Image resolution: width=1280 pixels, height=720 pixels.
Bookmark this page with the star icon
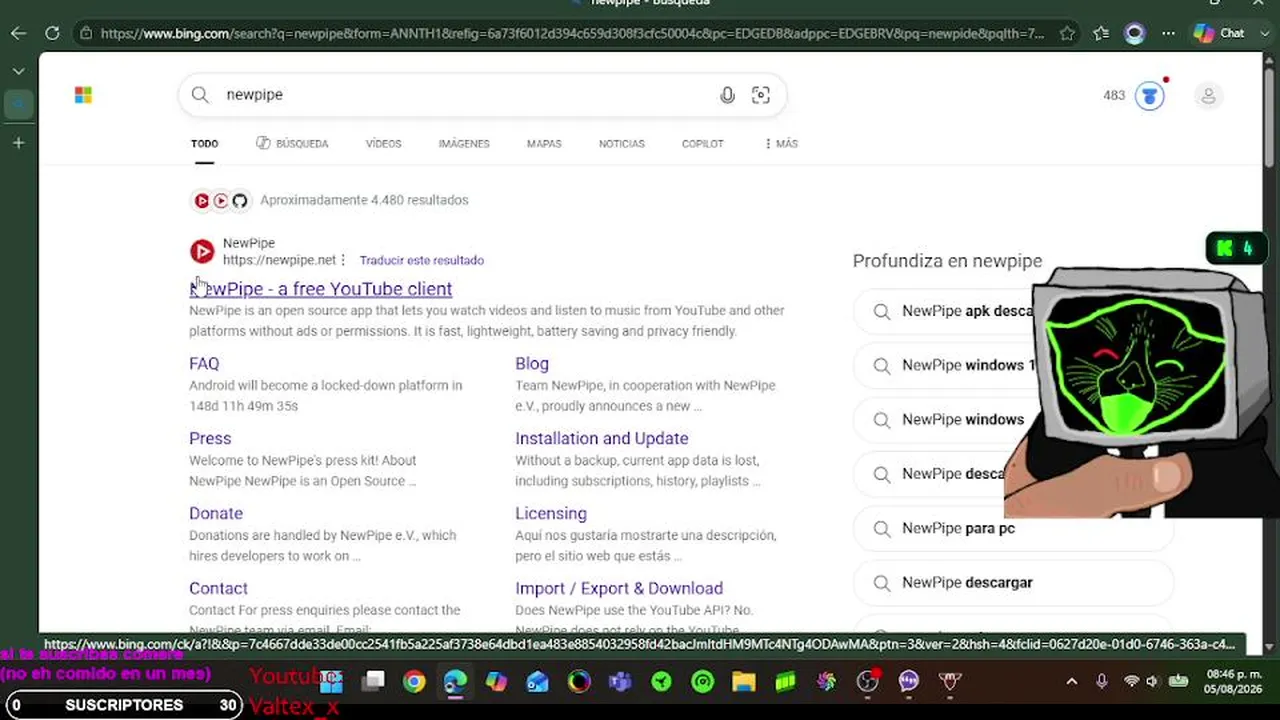click(x=1067, y=33)
